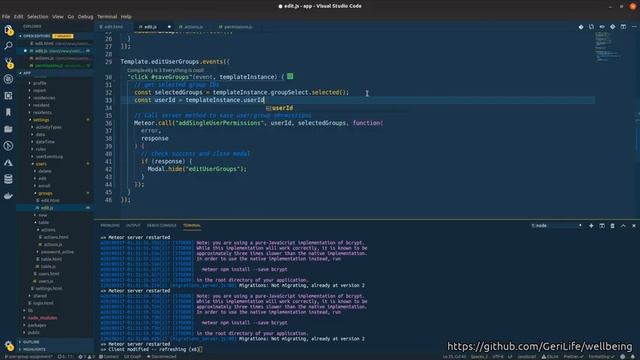Screen dimensions: 640x360
Task: Open the database view in activity bar
Action: click(x=8, y=179)
